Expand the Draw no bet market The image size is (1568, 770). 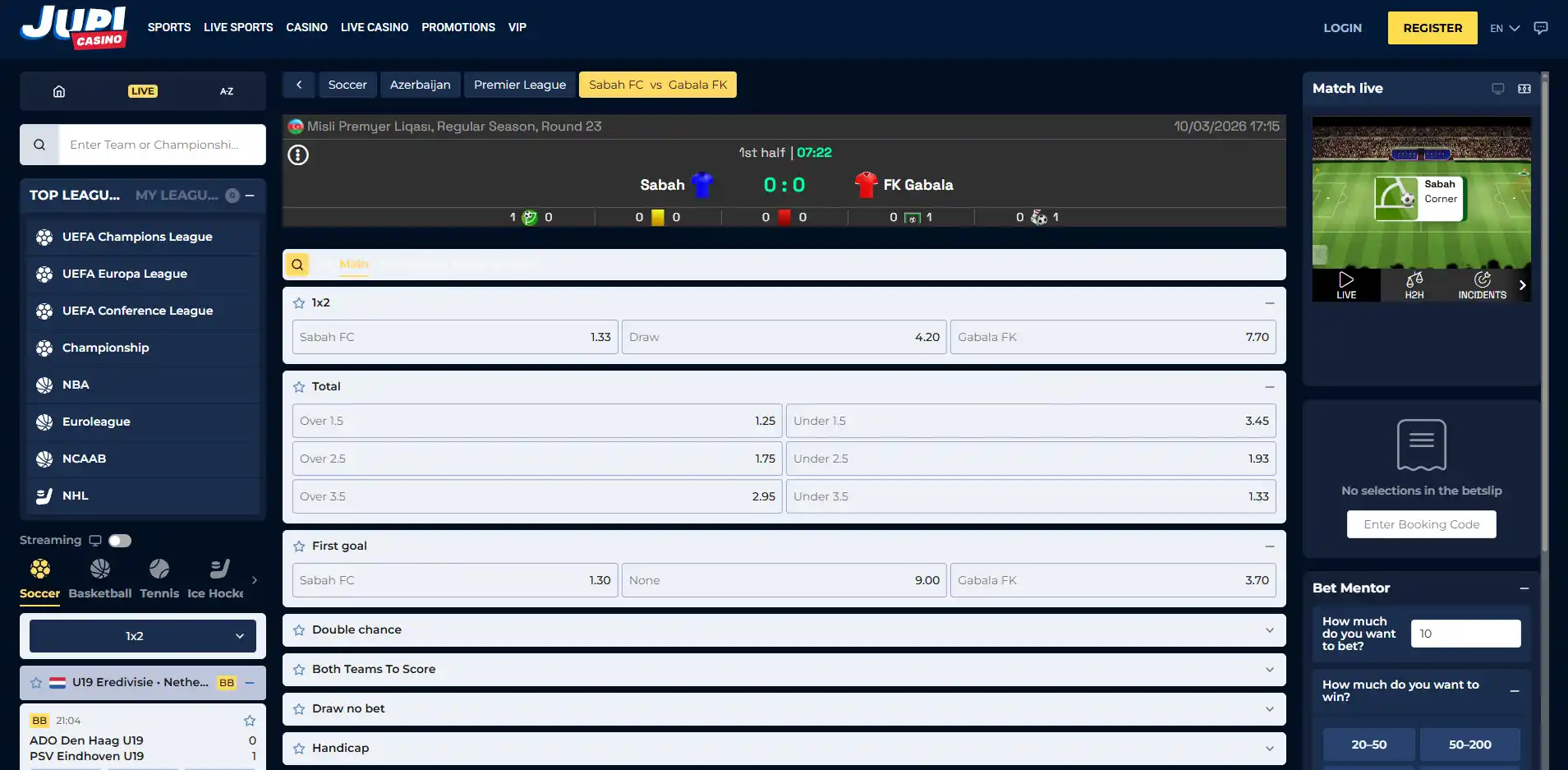pyautogui.click(x=1270, y=709)
